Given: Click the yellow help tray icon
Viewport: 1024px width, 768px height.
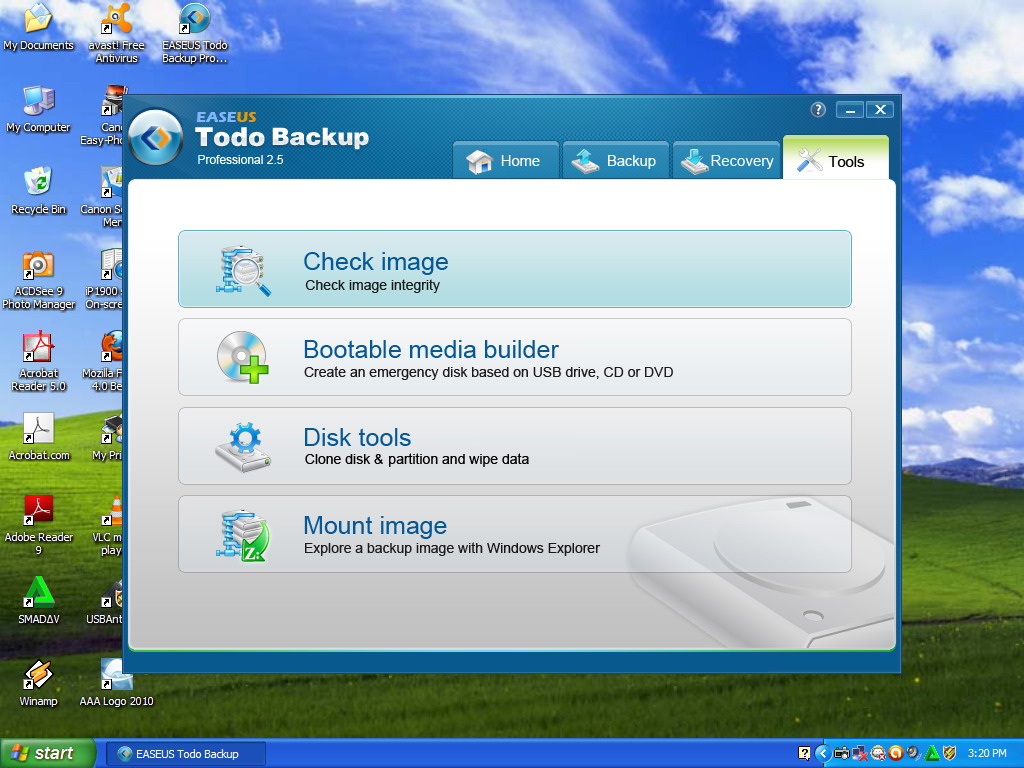Looking at the screenshot, I should pos(805,753).
